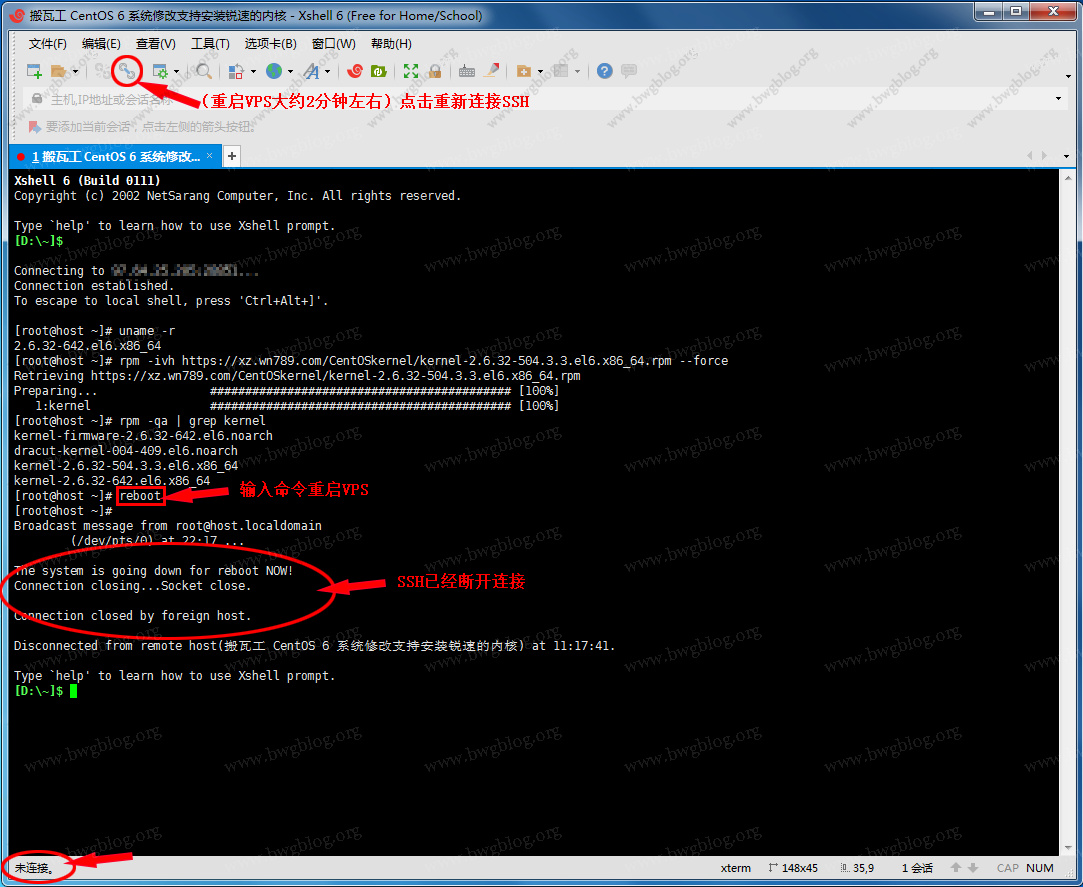Open the 工具(T) menu
Viewport: 1083px width, 887px height.
pyautogui.click(x=210, y=44)
